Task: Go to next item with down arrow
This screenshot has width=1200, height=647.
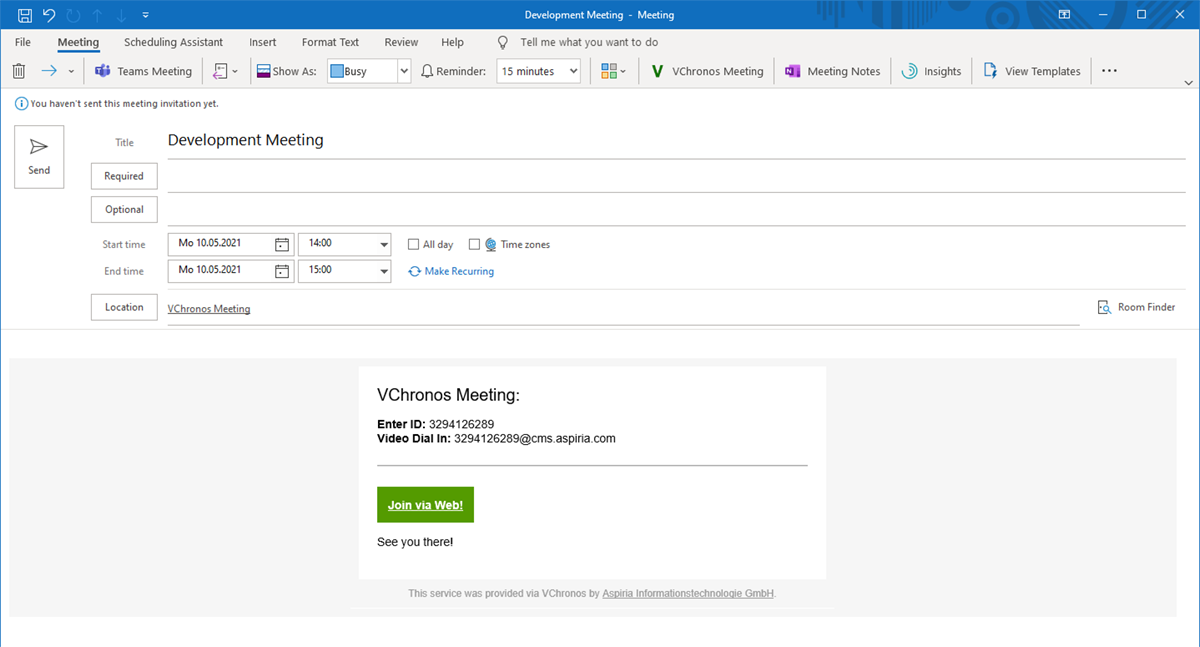Action: [122, 15]
